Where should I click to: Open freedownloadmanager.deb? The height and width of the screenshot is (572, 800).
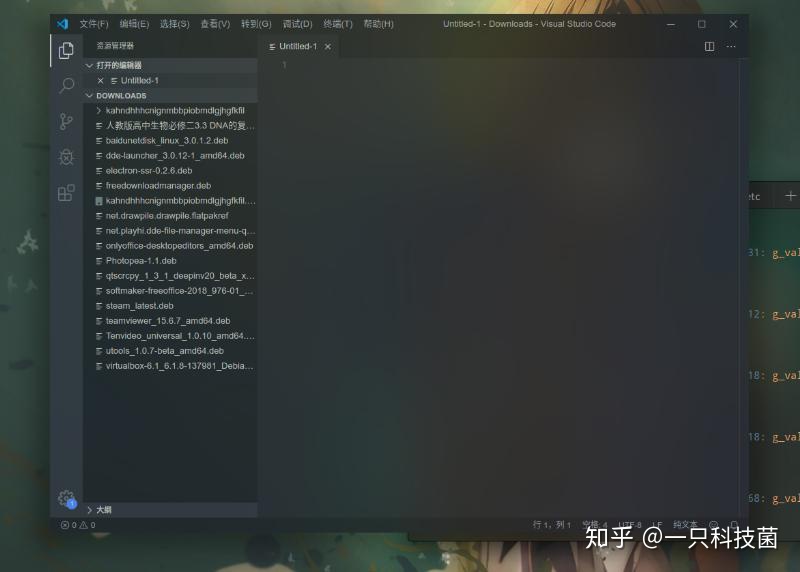170,186
